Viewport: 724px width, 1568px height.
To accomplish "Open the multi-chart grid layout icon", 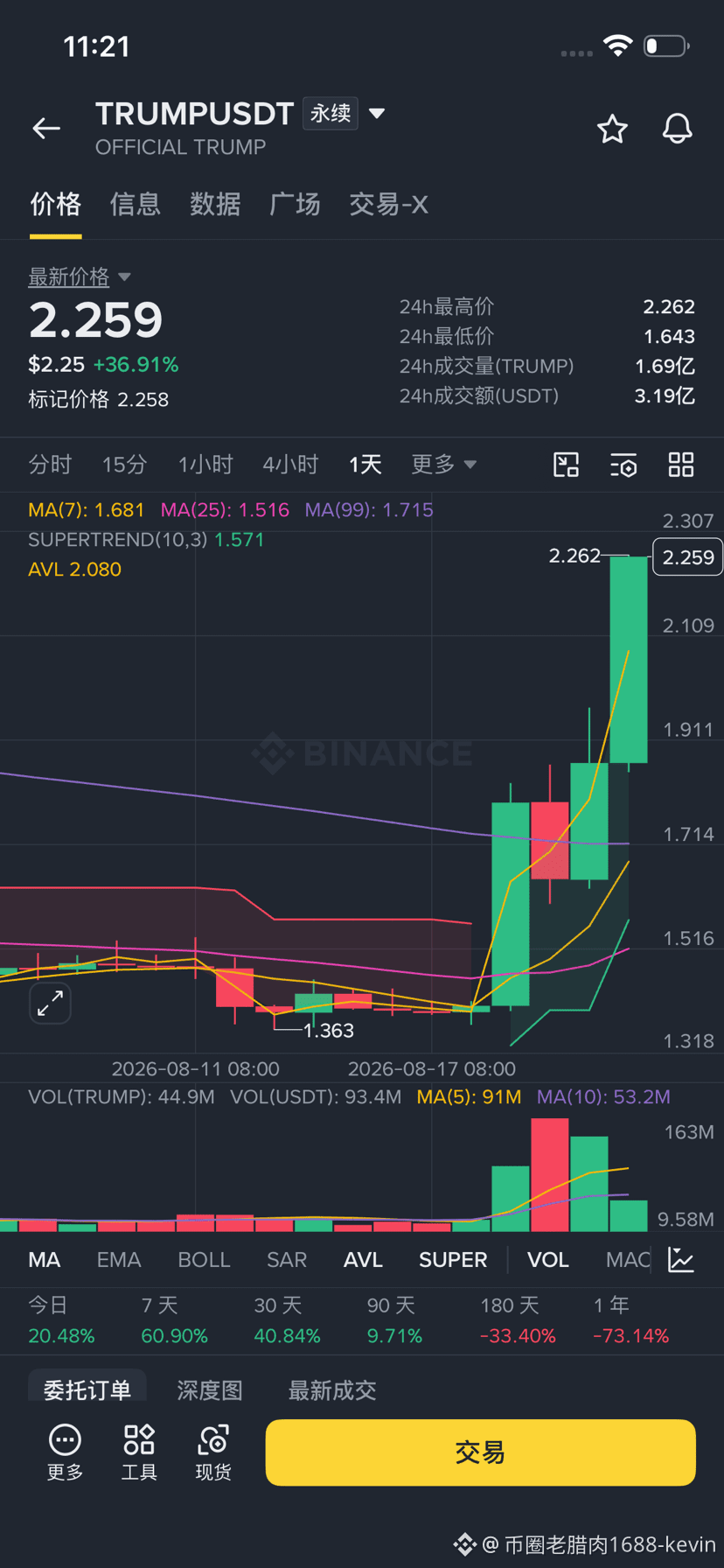I will coord(681,465).
